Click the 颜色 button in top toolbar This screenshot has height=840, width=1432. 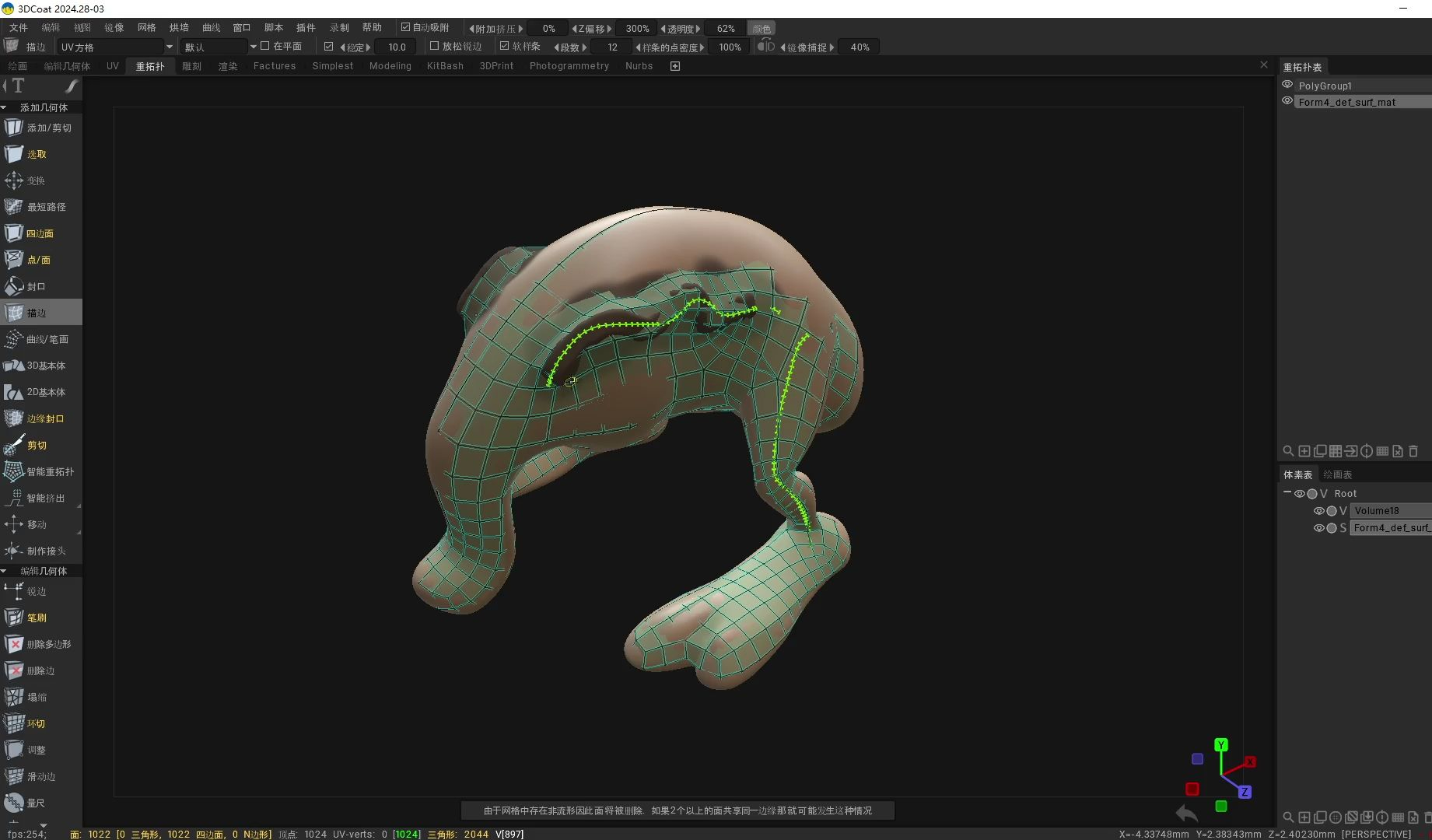762,28
